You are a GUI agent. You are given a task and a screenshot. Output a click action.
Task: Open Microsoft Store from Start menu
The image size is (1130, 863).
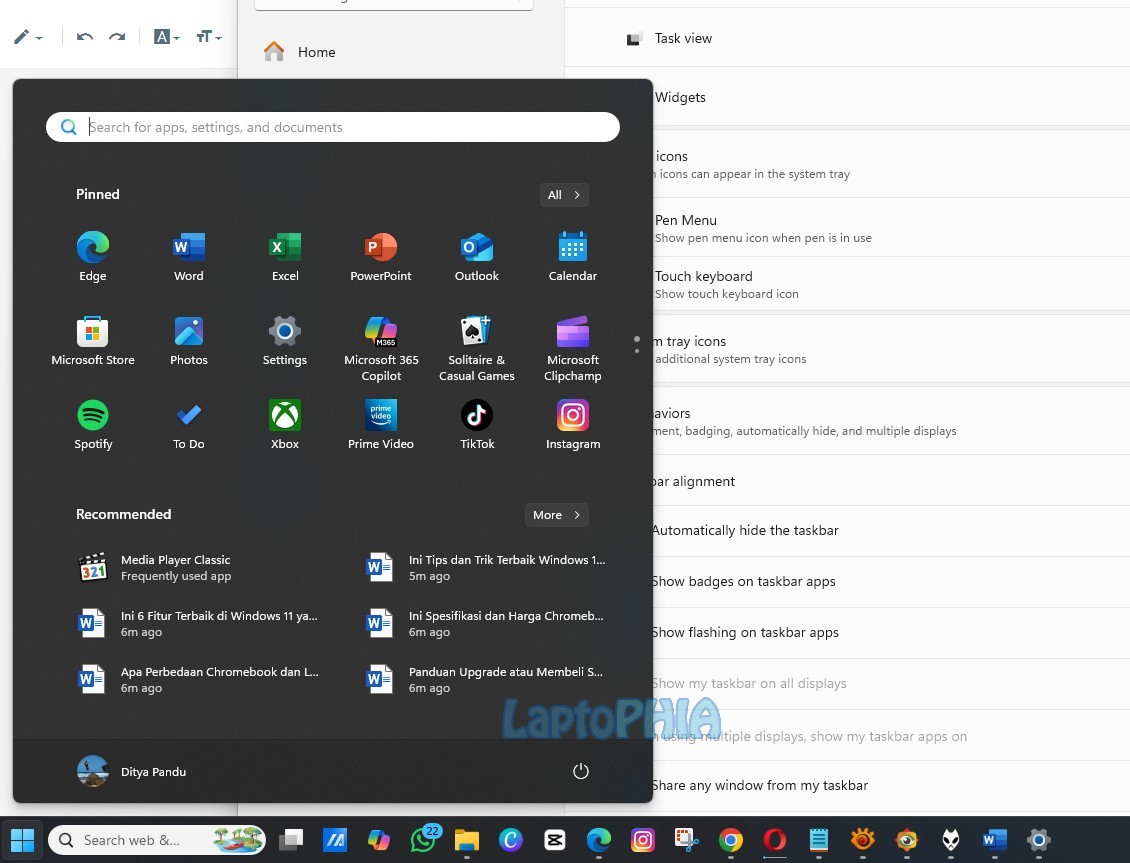[93, 341]
